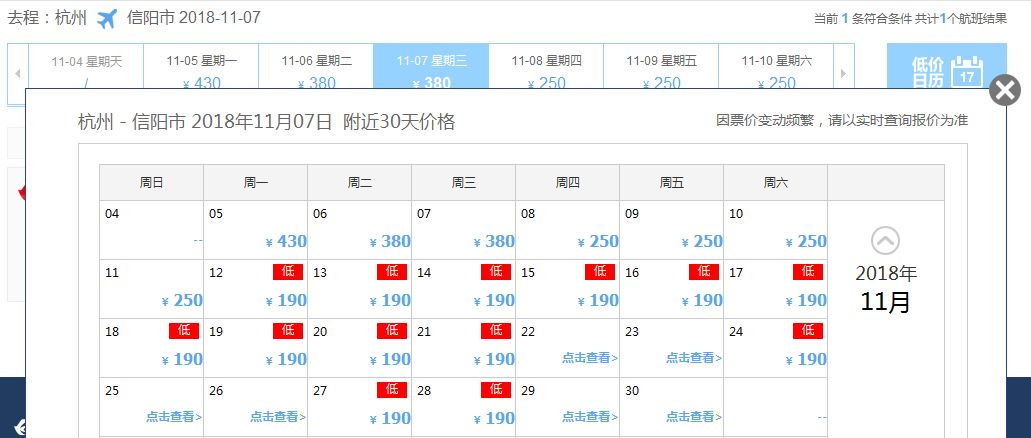Pick calendar day 10 priced ¥250
The height and width of the screenshot is (438, 1031).
[775, 230]
